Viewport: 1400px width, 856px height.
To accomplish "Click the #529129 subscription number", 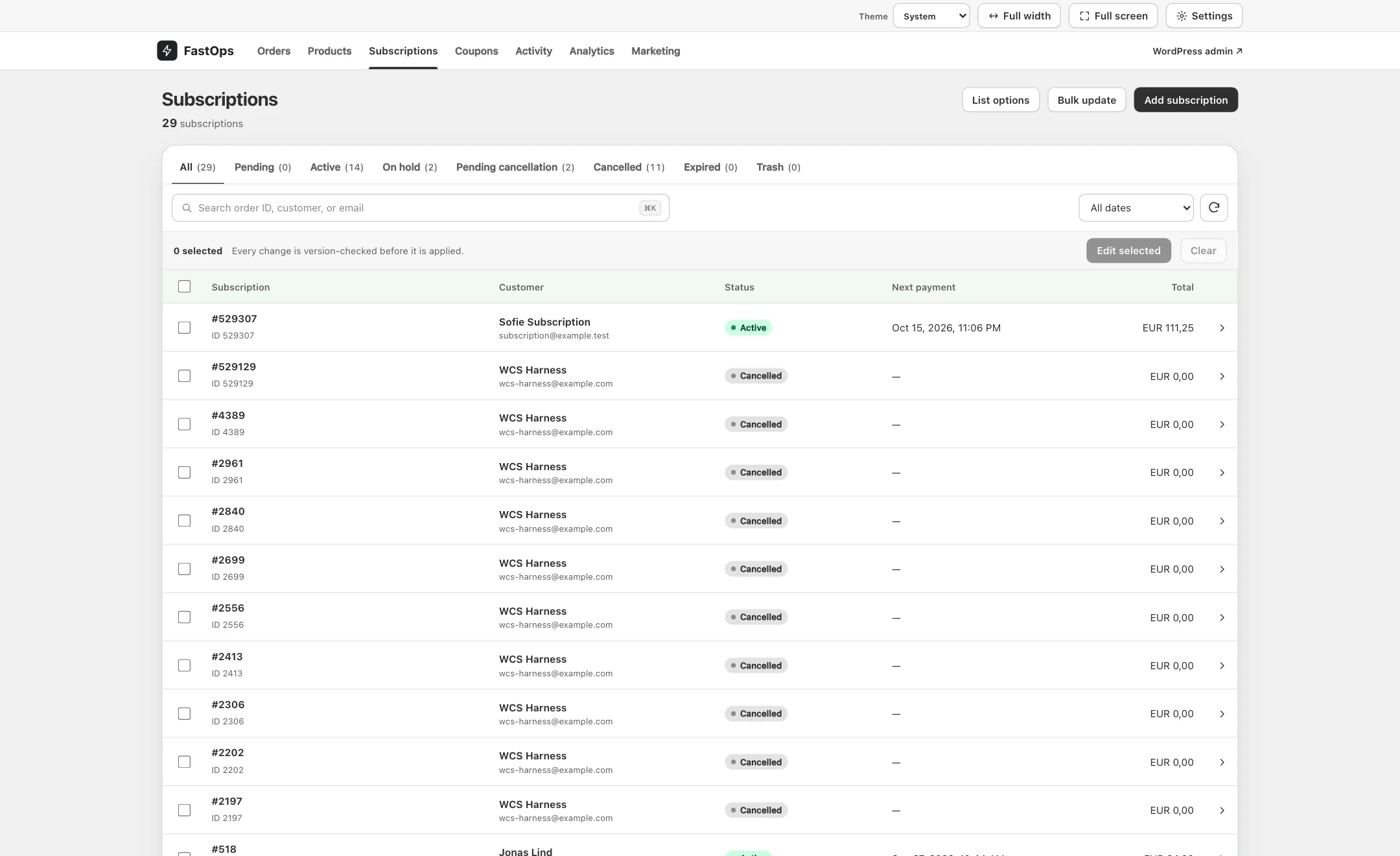I will point(233,367).
